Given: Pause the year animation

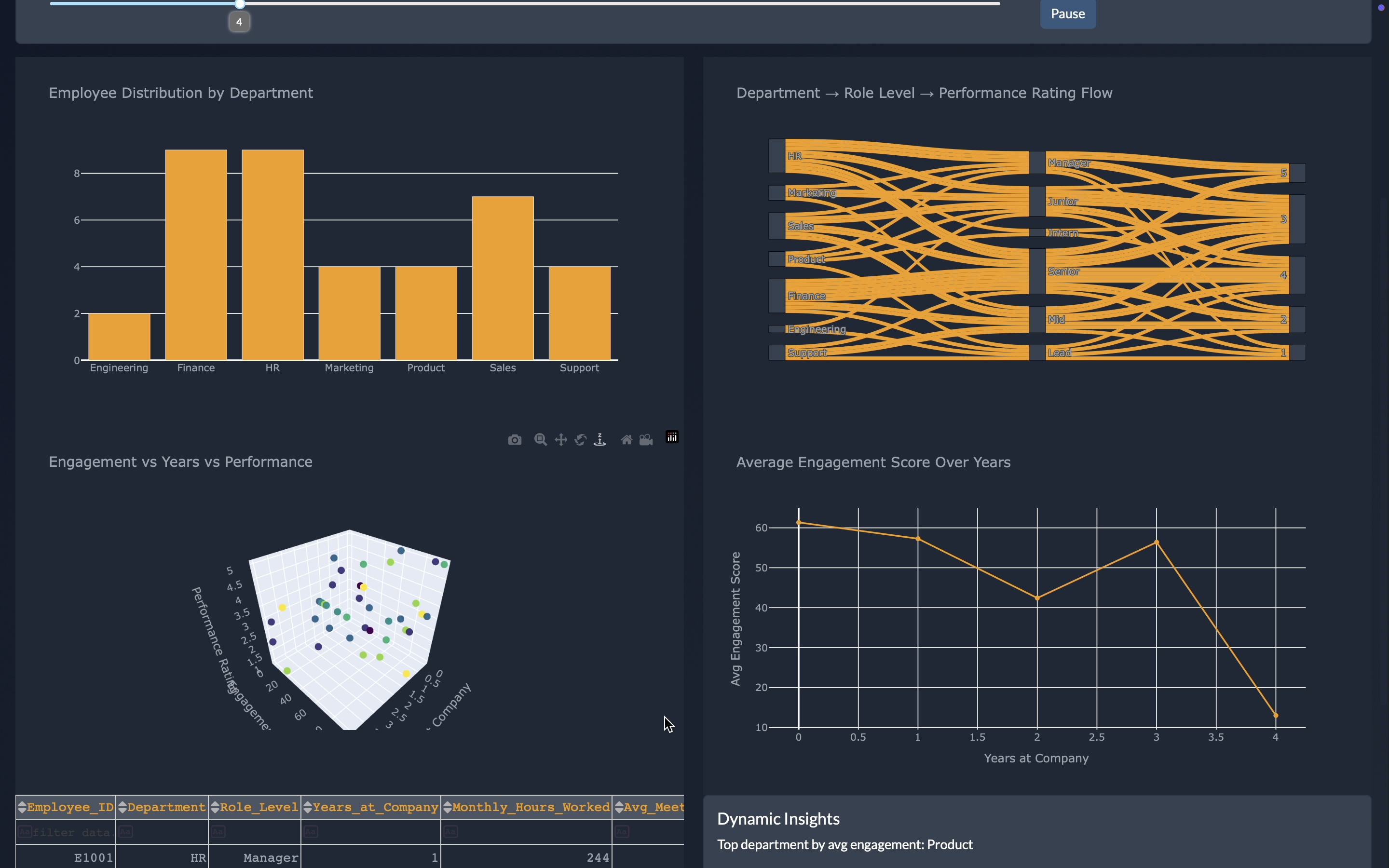Looking at the screenshot, I should pos(1067,14).
